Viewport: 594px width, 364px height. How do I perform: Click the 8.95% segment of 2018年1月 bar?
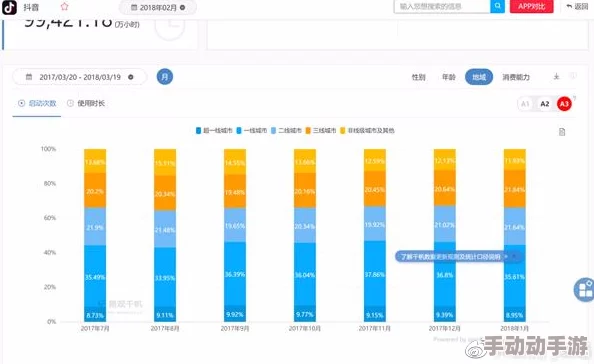(x=514, y=314)
